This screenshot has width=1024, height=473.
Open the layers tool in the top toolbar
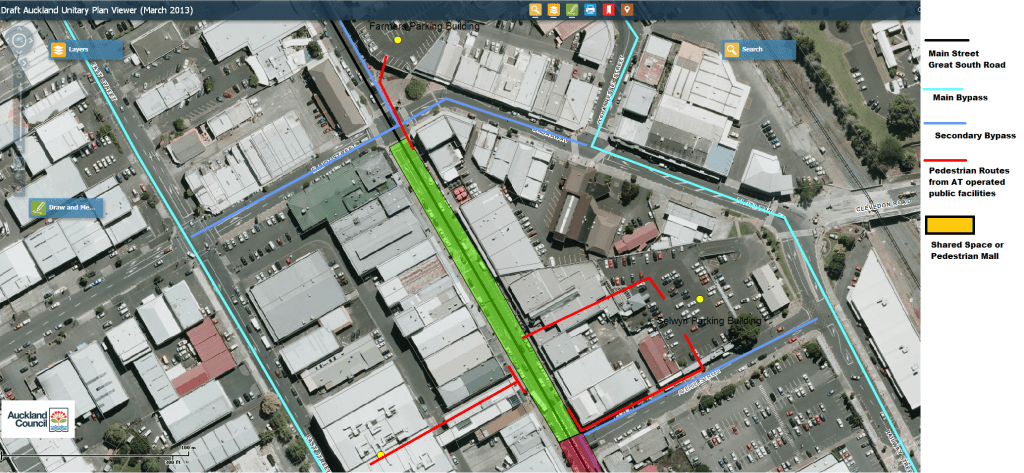tap(554, 9)
